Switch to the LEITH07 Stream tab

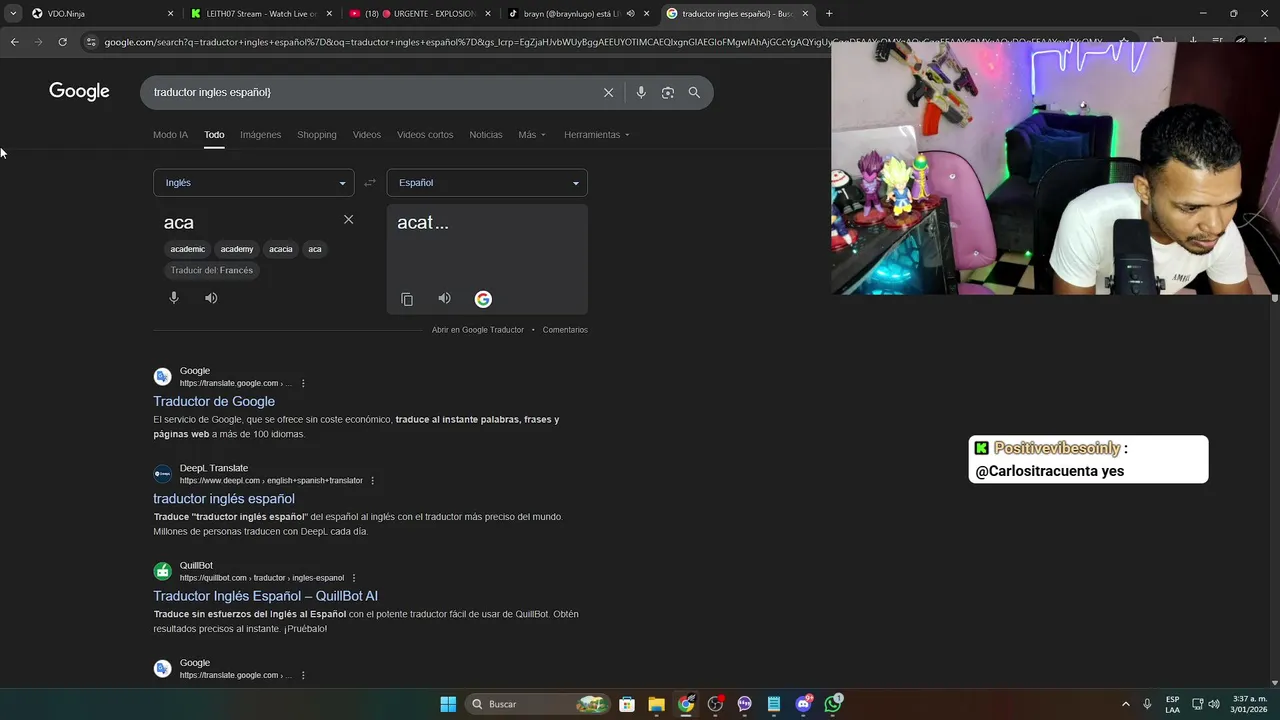coord(262,14)
